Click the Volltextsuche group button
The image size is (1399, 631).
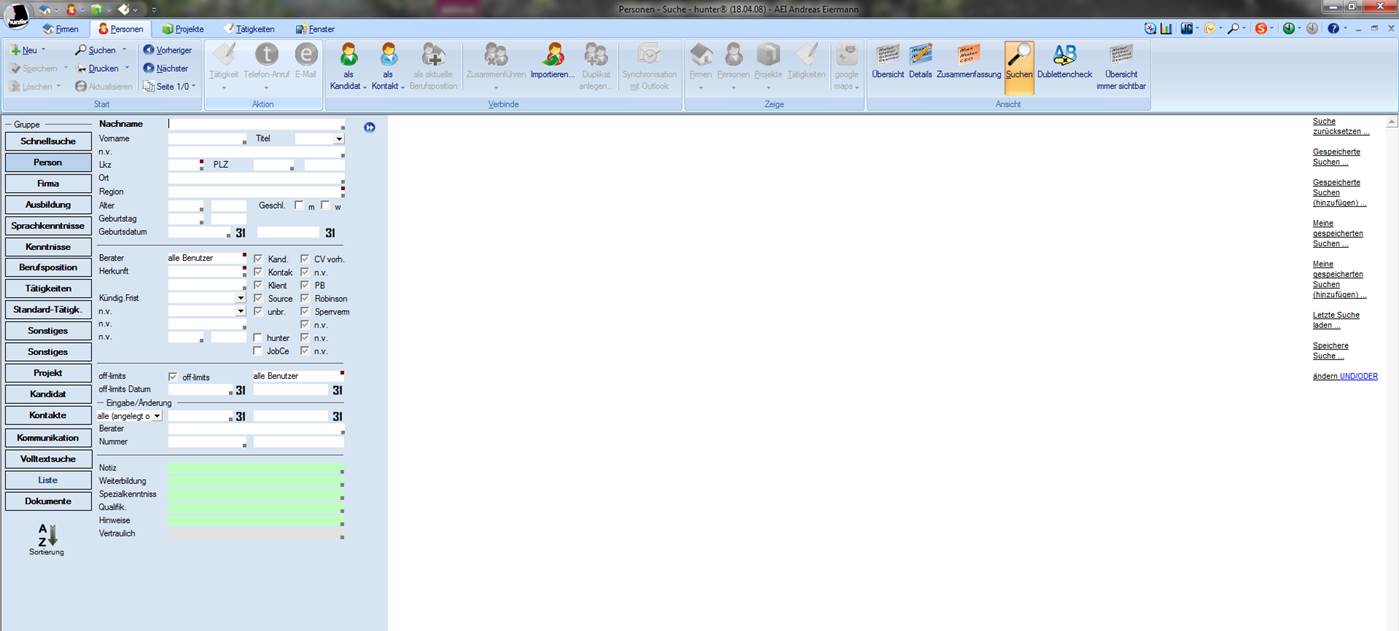point(48,459)
